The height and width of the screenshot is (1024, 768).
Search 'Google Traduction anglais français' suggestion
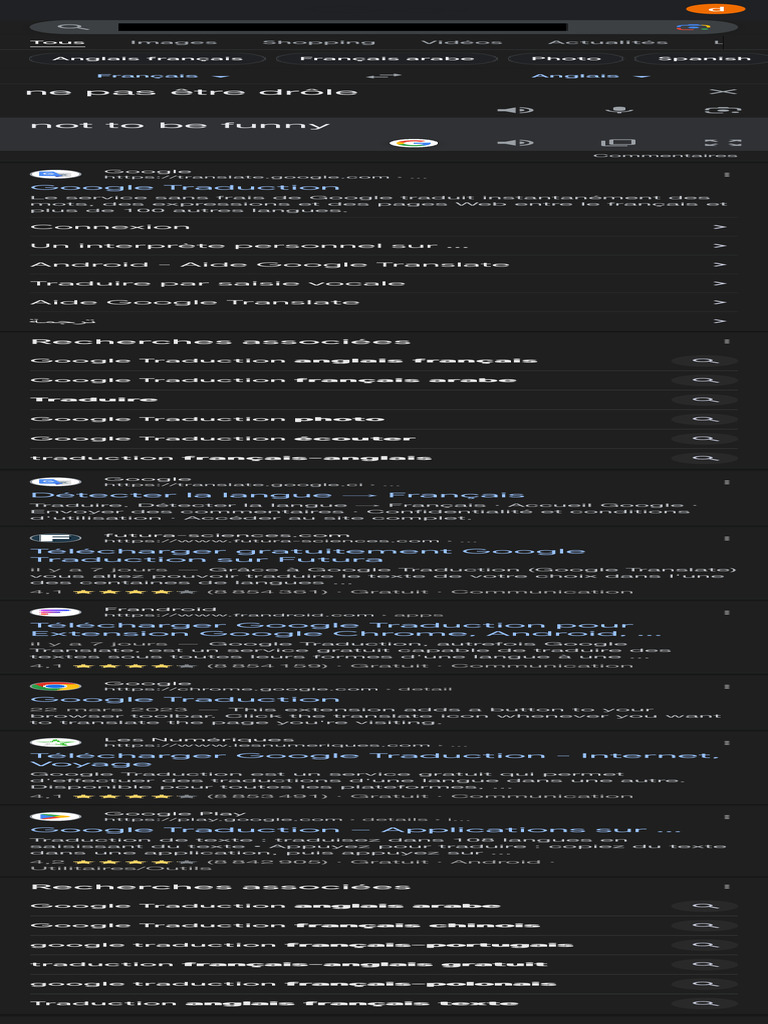tap(283, 360)
